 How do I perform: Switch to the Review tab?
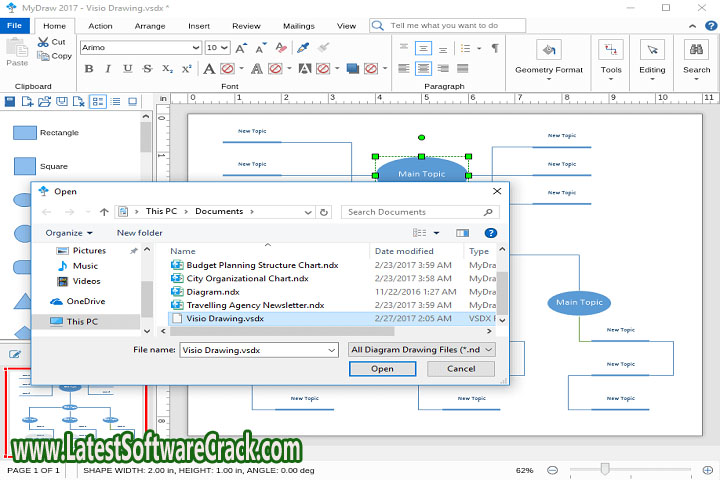pyautogui.click(x=246, y=26)
